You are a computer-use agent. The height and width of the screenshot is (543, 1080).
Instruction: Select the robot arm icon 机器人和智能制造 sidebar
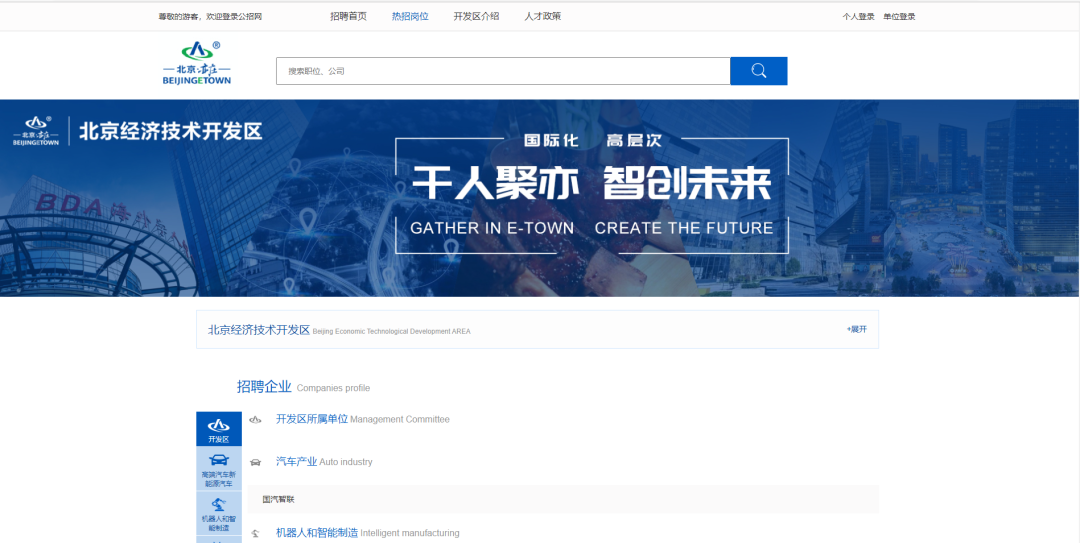tap(218, 513)
